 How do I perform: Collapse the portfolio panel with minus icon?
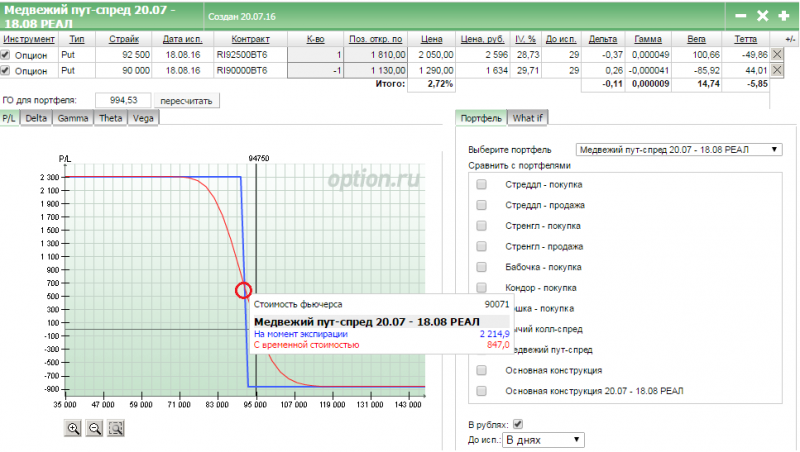pos(741,16)
